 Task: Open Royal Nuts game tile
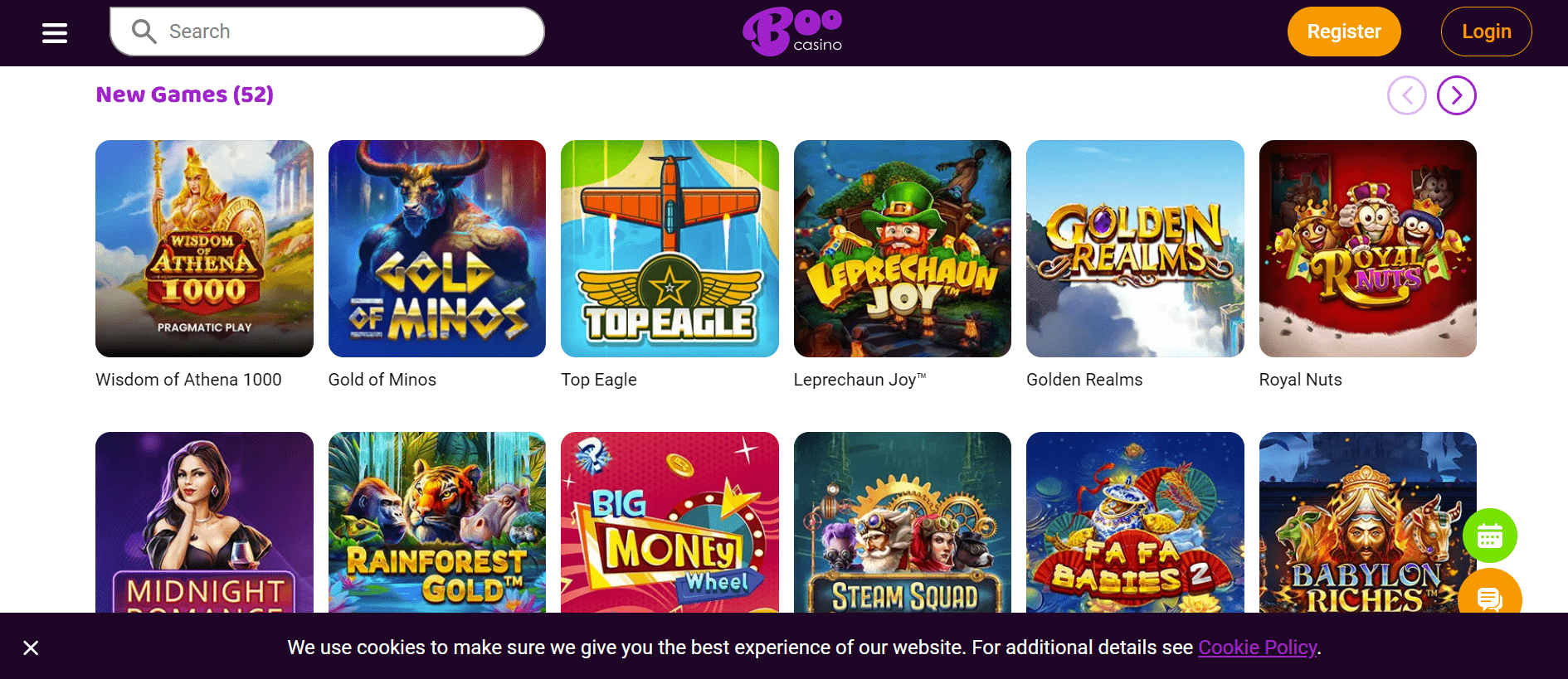point(1368,249)
